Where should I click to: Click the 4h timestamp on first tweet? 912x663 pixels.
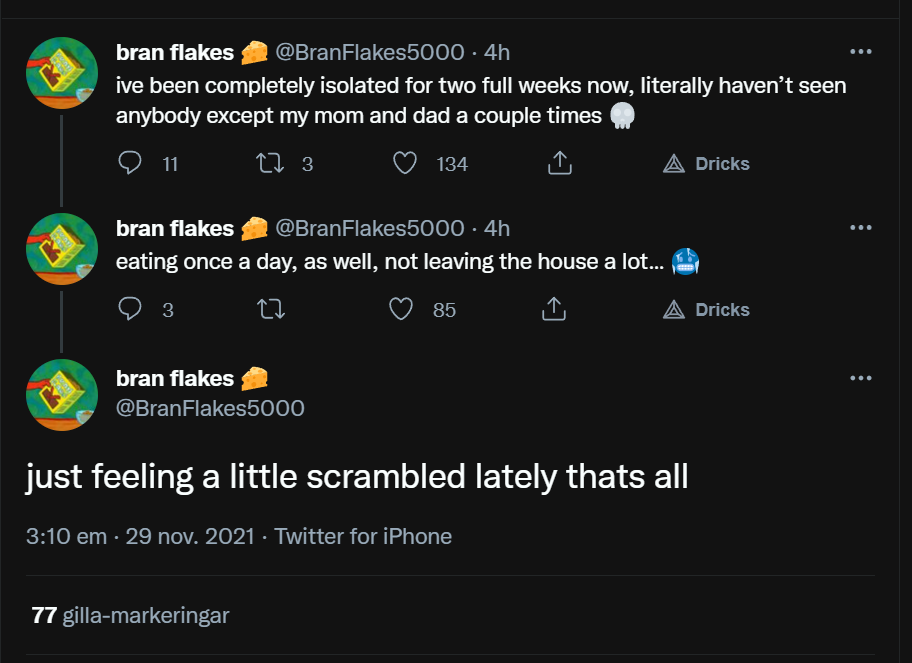497,52
